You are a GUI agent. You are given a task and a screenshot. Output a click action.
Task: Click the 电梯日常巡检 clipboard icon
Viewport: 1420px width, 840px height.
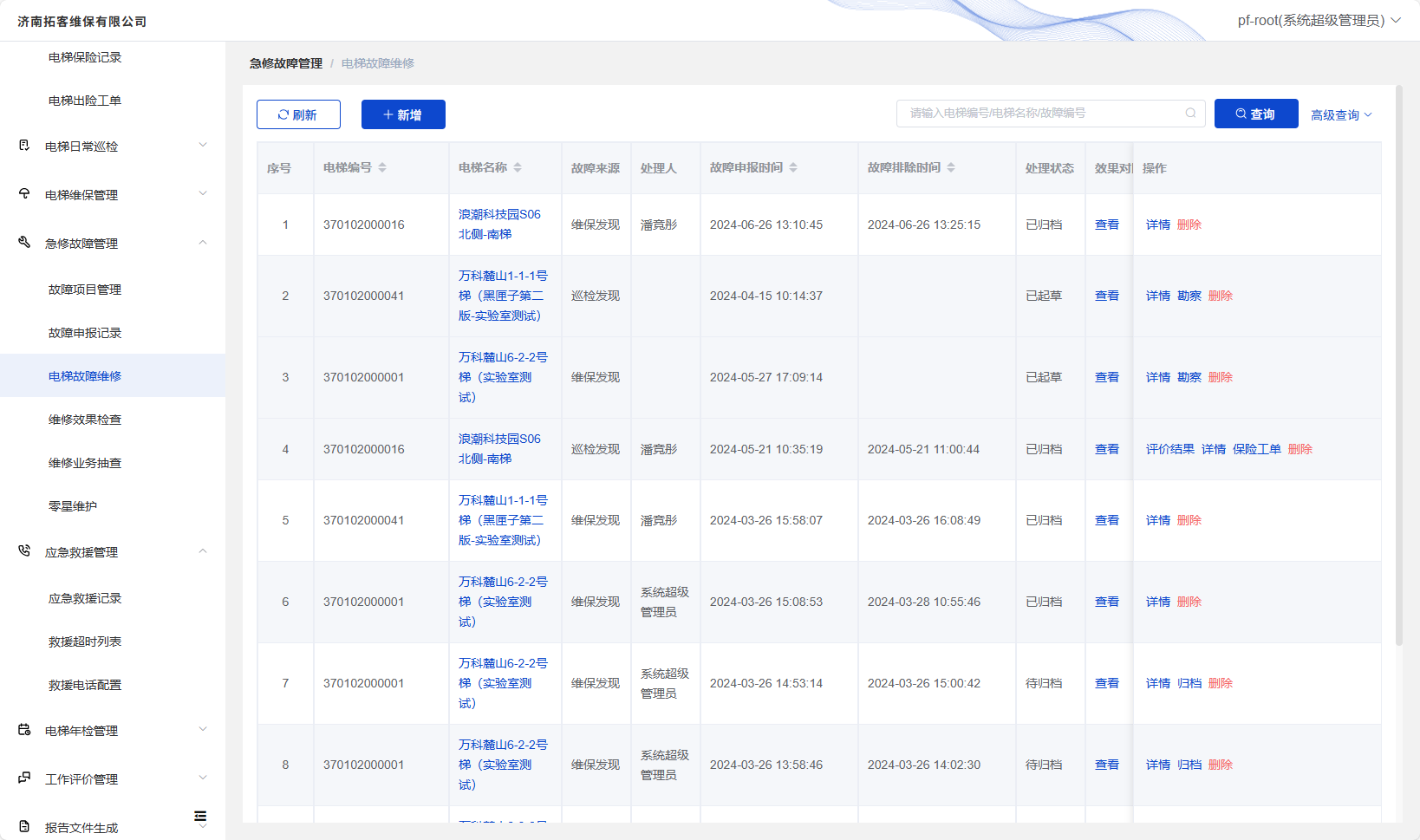point(24,146)
